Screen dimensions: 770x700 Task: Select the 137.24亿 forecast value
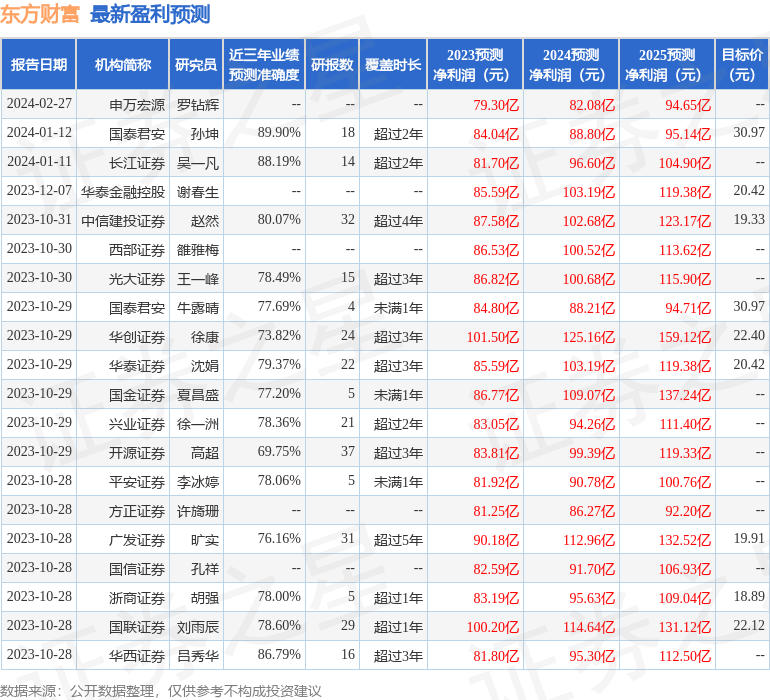[685, 394]
